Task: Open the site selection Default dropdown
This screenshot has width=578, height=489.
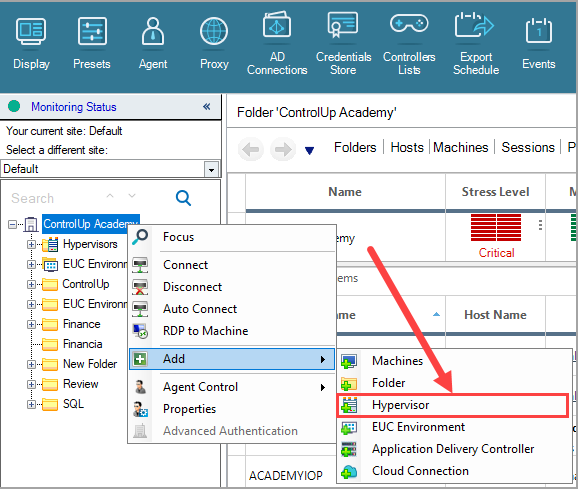Action: (x=211, y=170)
